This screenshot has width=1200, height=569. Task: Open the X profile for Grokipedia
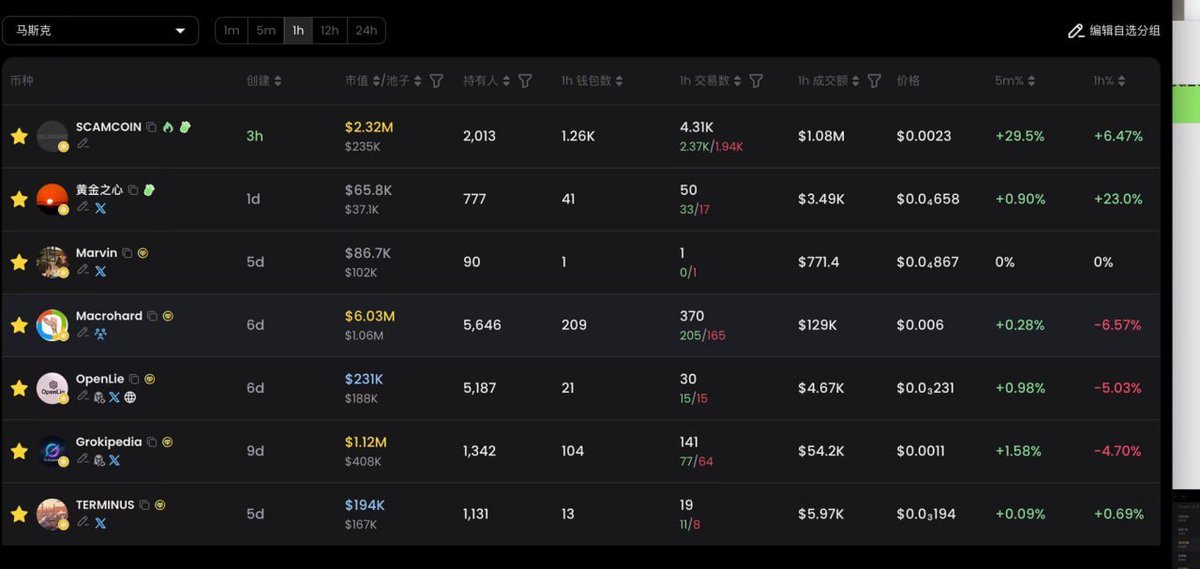[114, 460]
